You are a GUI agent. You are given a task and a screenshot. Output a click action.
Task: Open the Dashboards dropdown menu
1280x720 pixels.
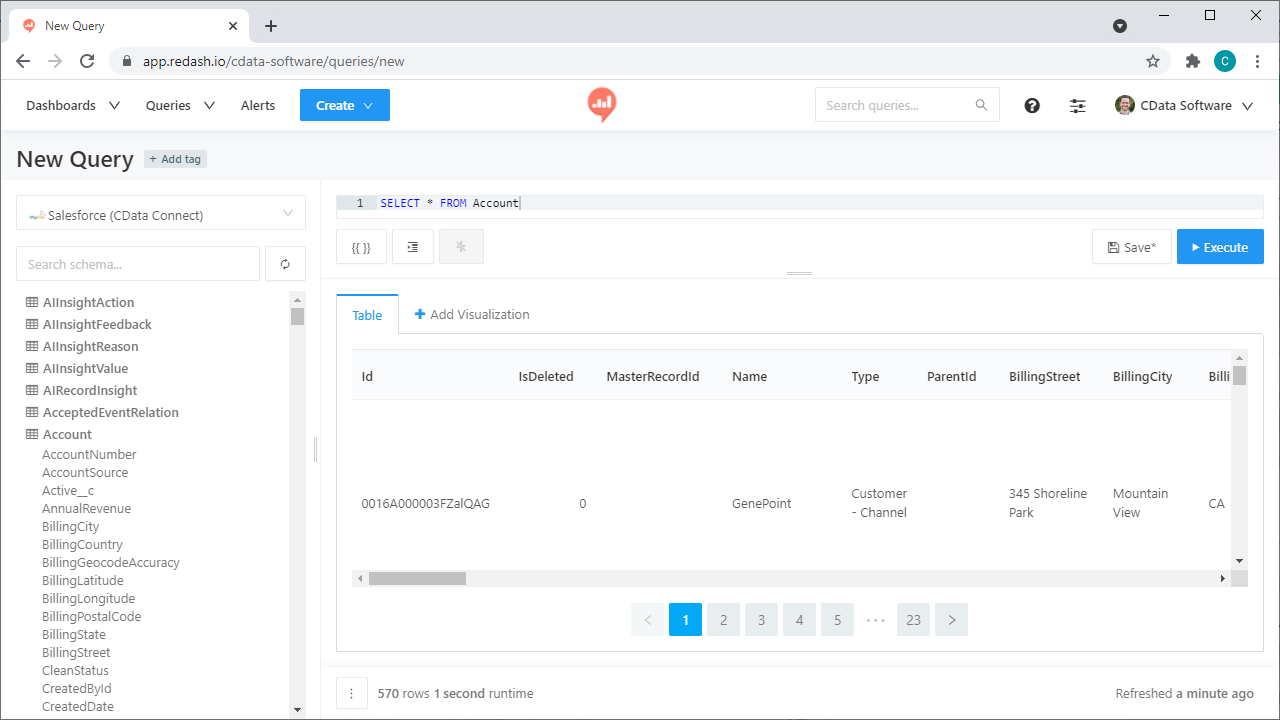pos(73,105)
